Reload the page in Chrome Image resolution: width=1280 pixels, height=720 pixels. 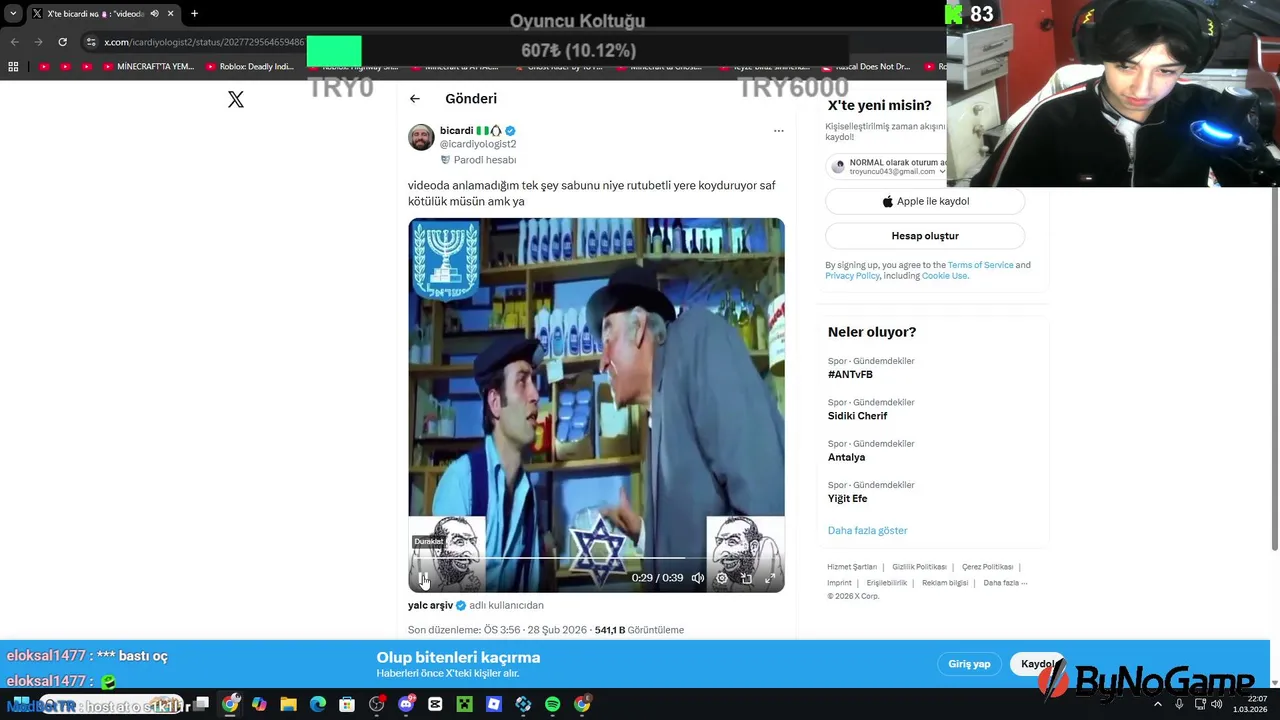[x=62, y=42]
